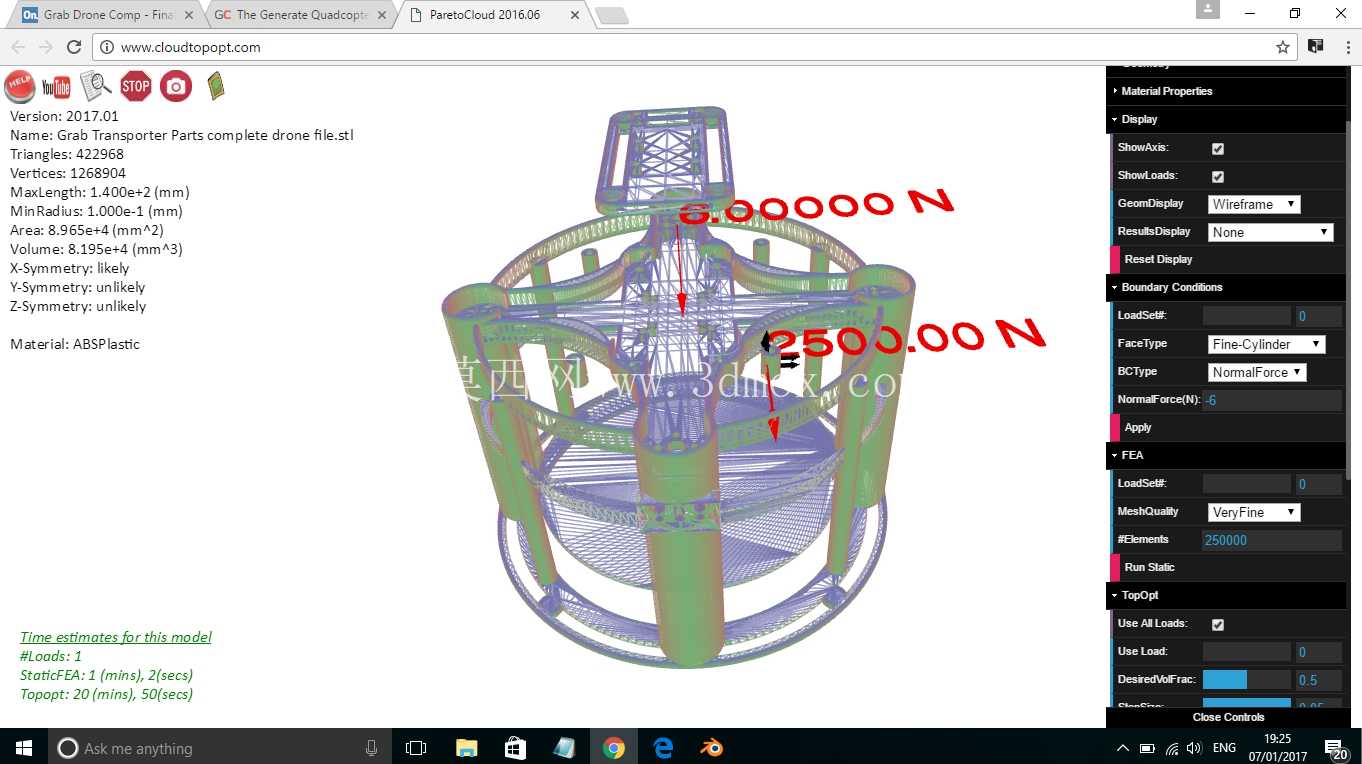The width and height of the screenshot is (1362, 764).
Task: Click the document with magnifier icon
Action: tap(96, 86)
